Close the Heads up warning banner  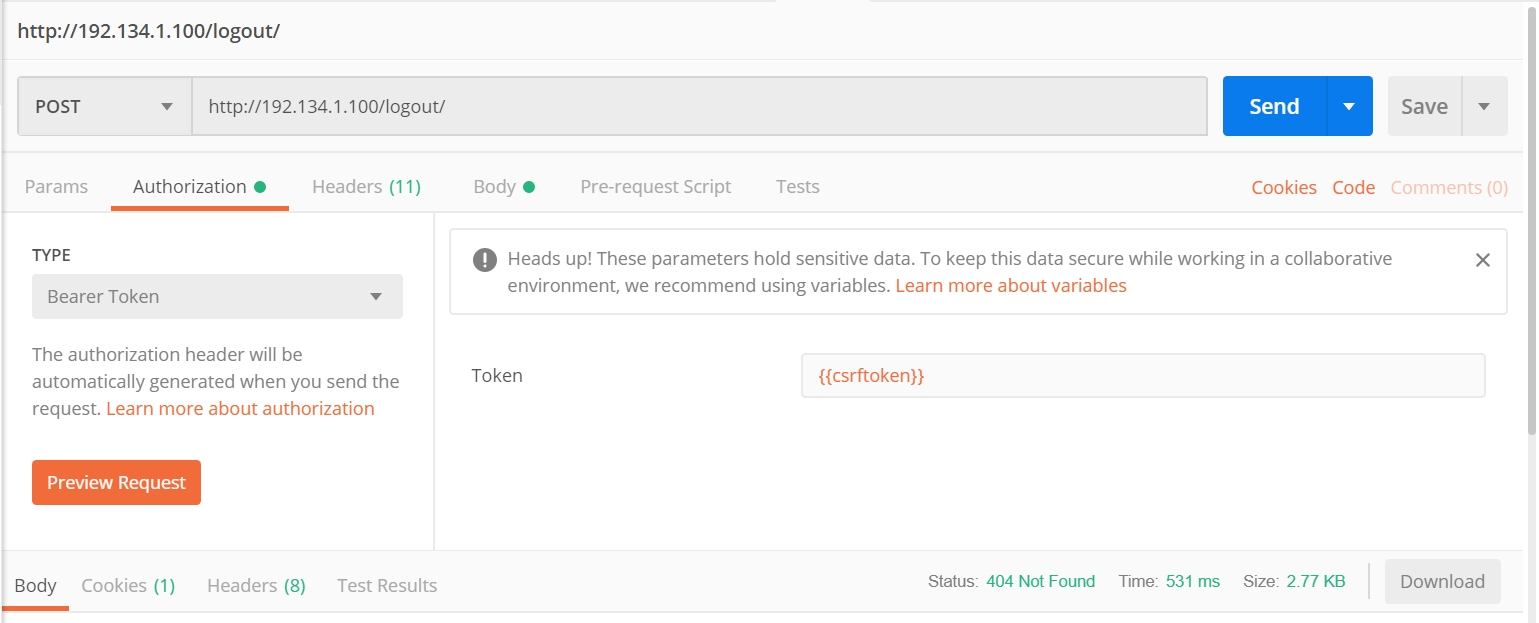click(x=1482, y=260)
